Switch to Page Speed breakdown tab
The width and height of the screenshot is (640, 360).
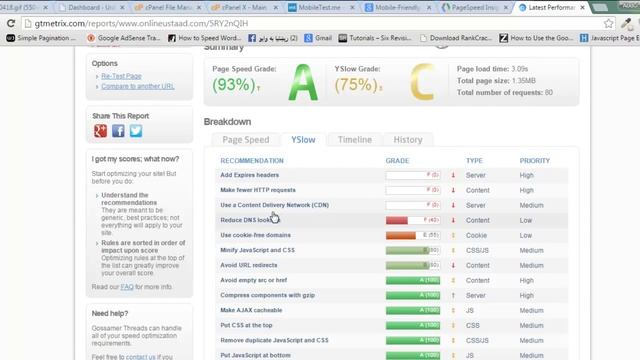[246, 140]
